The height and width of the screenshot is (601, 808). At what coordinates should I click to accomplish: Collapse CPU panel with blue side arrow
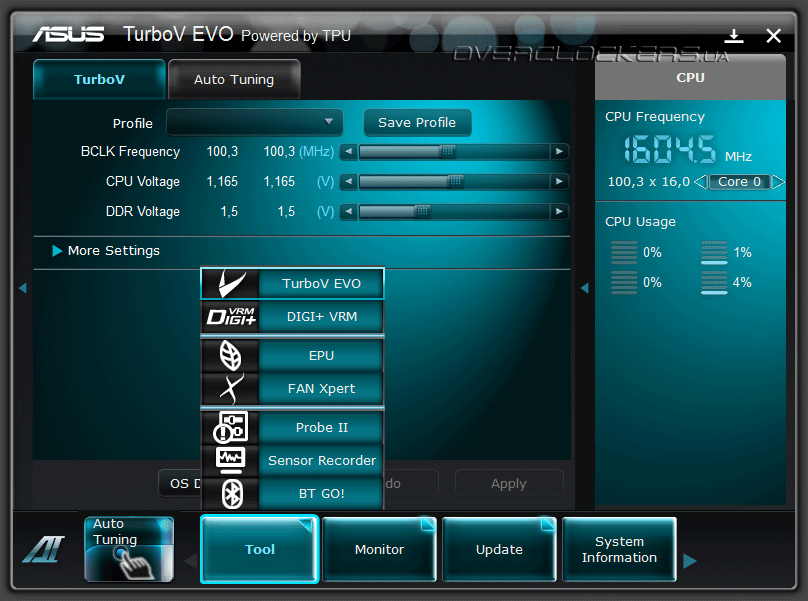[x=584, y=288]
